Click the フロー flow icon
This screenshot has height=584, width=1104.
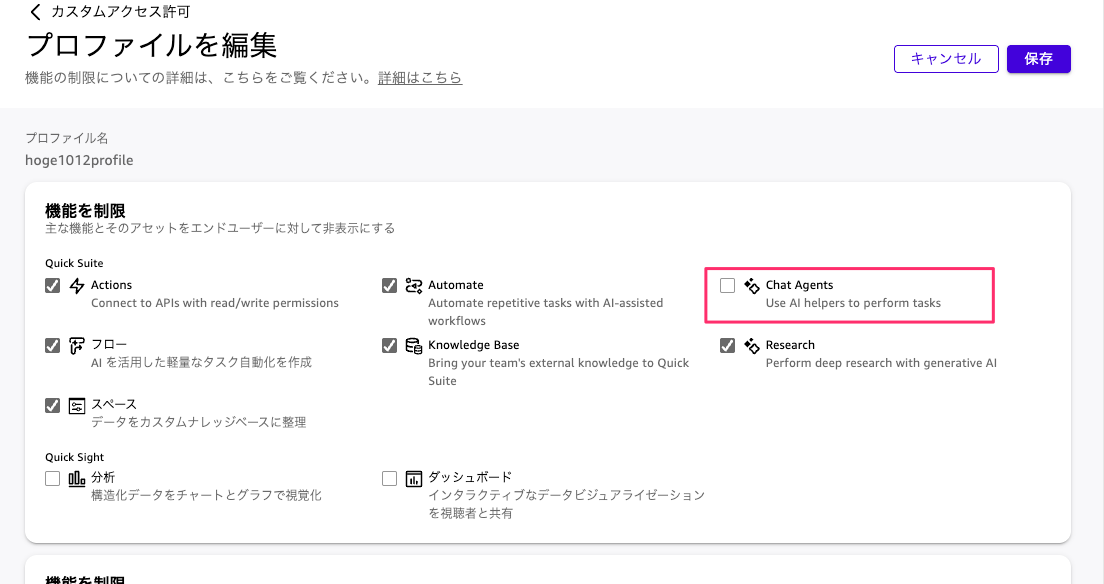[77, 346]
